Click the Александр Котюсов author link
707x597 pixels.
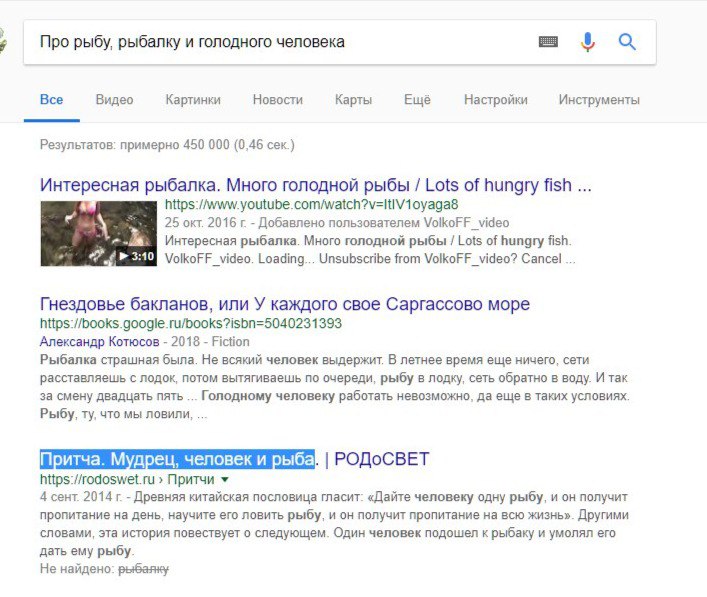(x=100, y=342)
